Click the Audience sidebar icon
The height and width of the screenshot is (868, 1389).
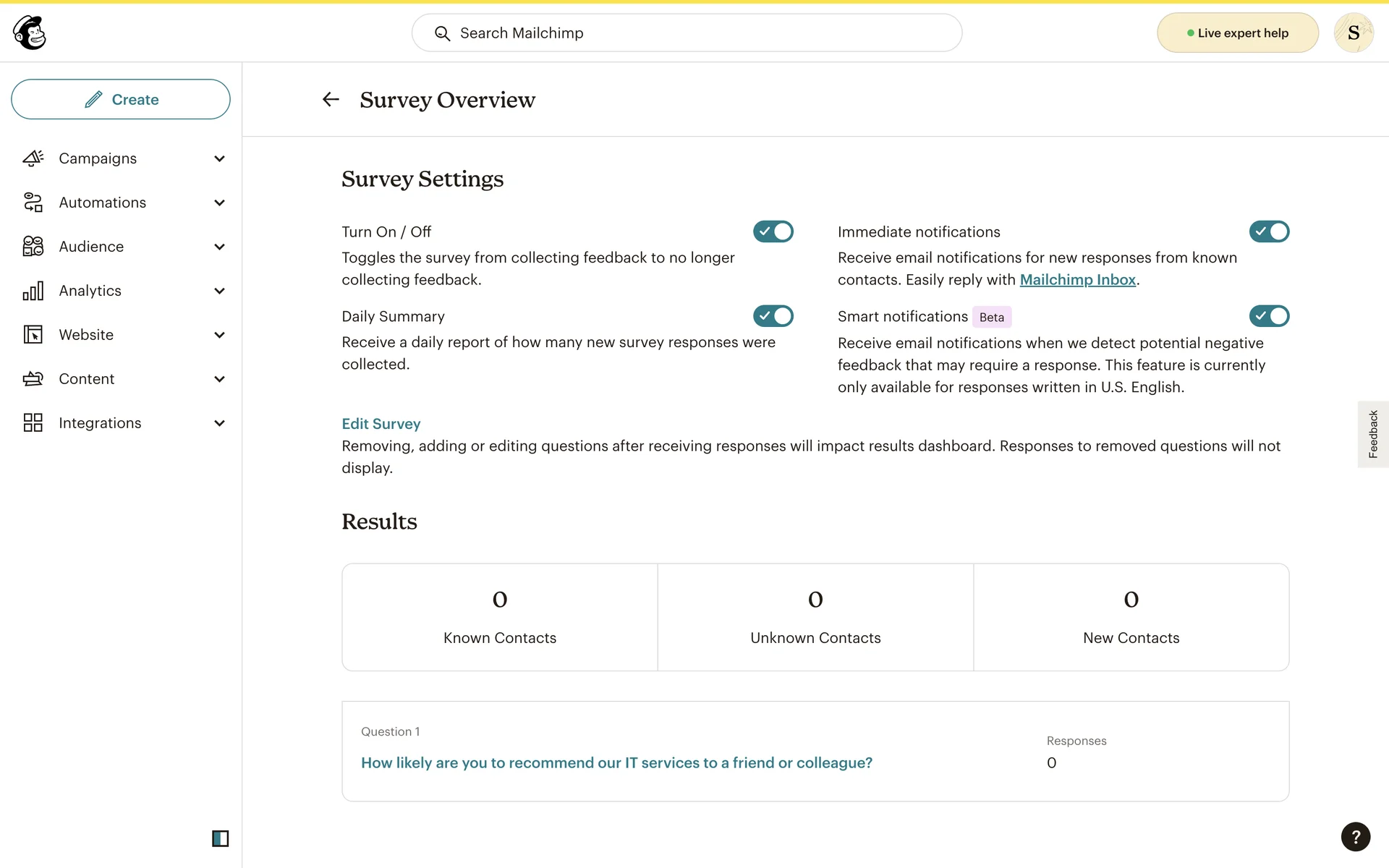[33, 247]
